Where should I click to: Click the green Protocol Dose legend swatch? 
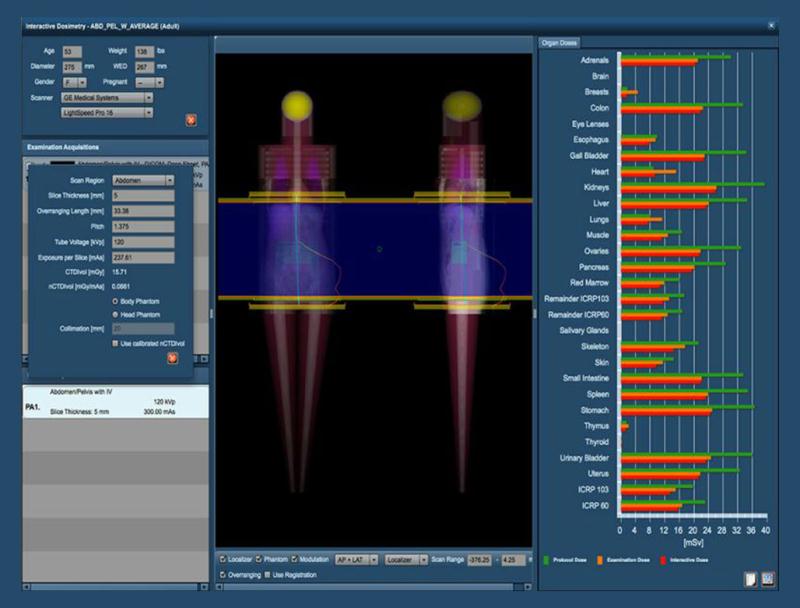(x=545, y=558)
